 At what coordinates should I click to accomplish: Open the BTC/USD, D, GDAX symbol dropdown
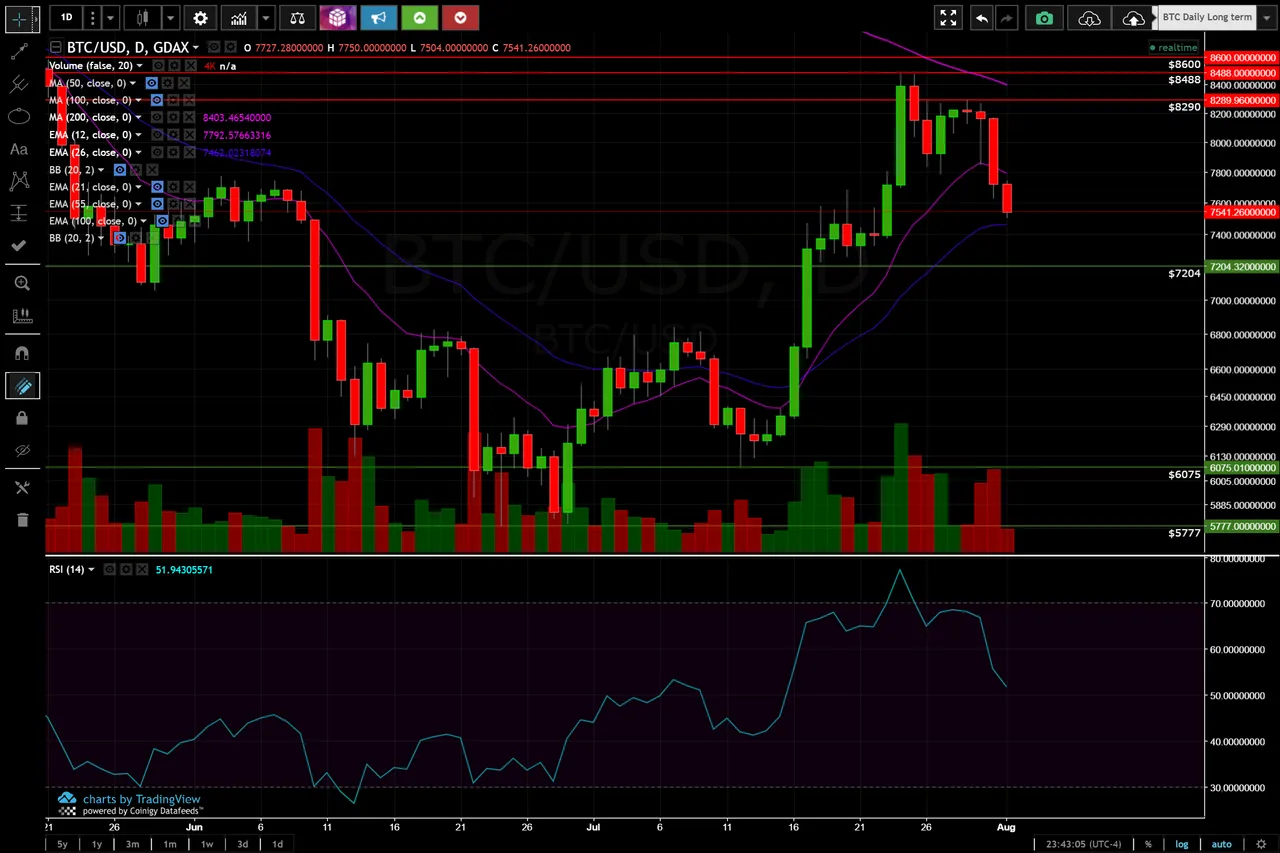[196, 47]
